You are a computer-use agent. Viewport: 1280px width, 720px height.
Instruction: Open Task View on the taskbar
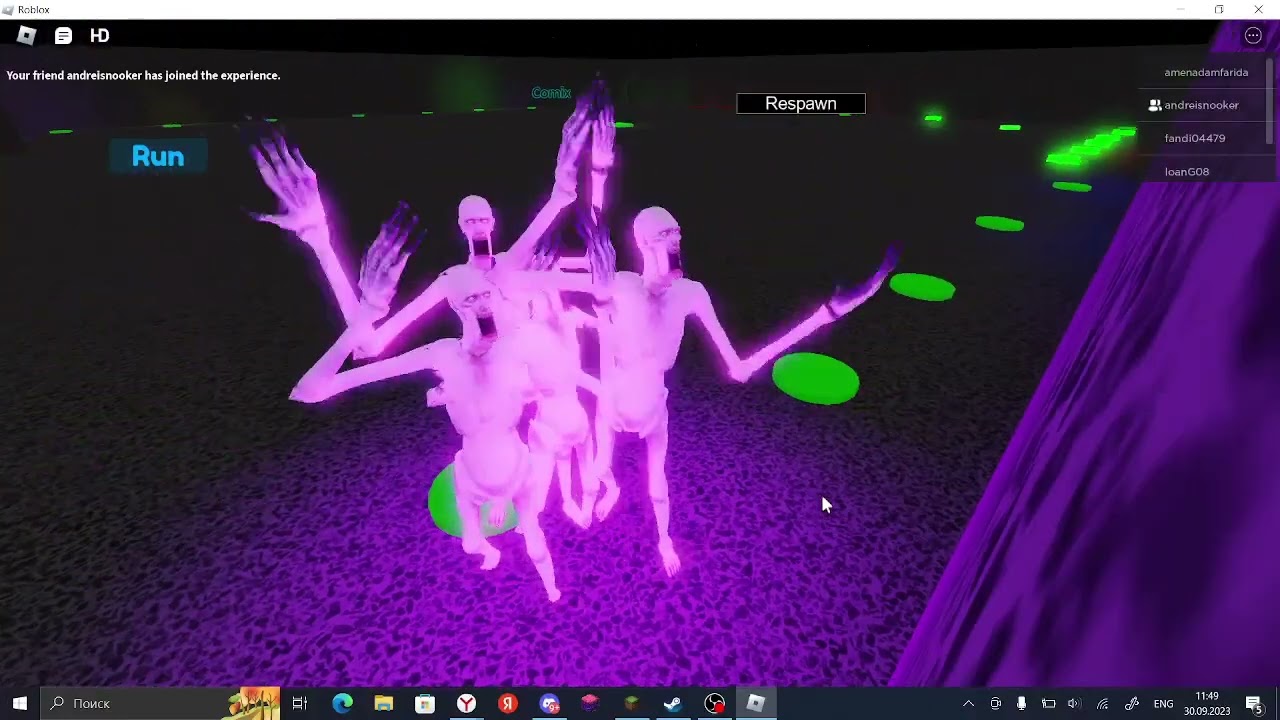(x=299, y=703)
